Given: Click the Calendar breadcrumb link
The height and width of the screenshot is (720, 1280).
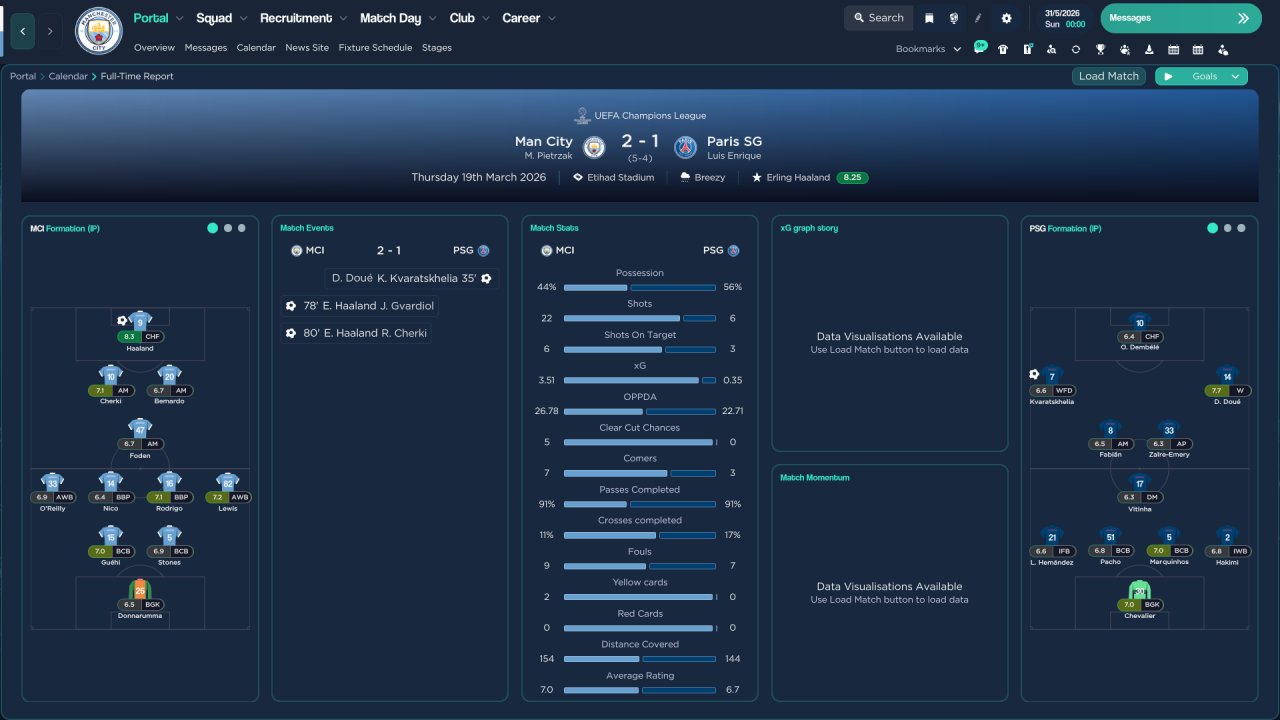Looking at the screenshot, I should [68, 76].
